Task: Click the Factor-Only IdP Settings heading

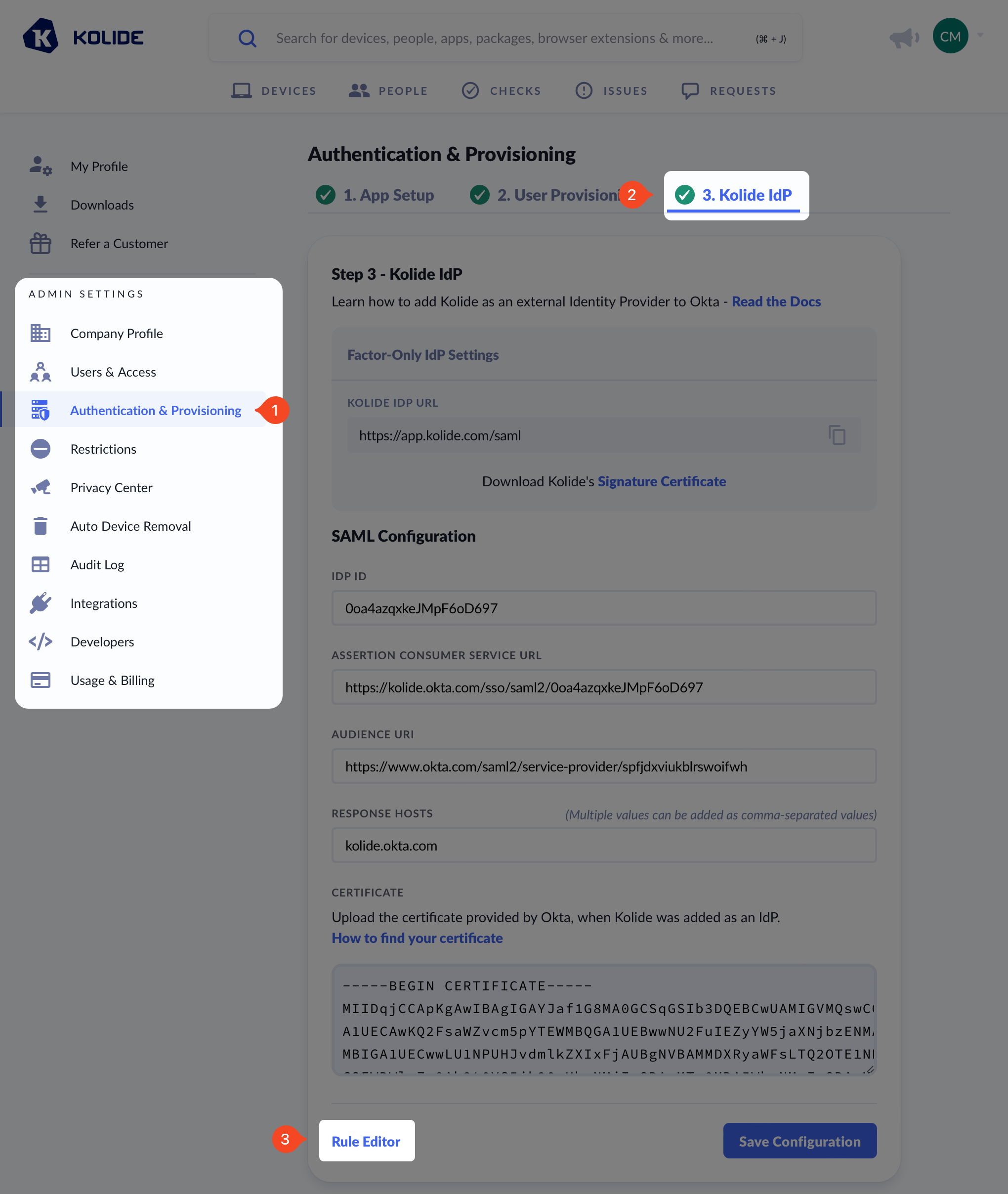Action: coord(423,354)
